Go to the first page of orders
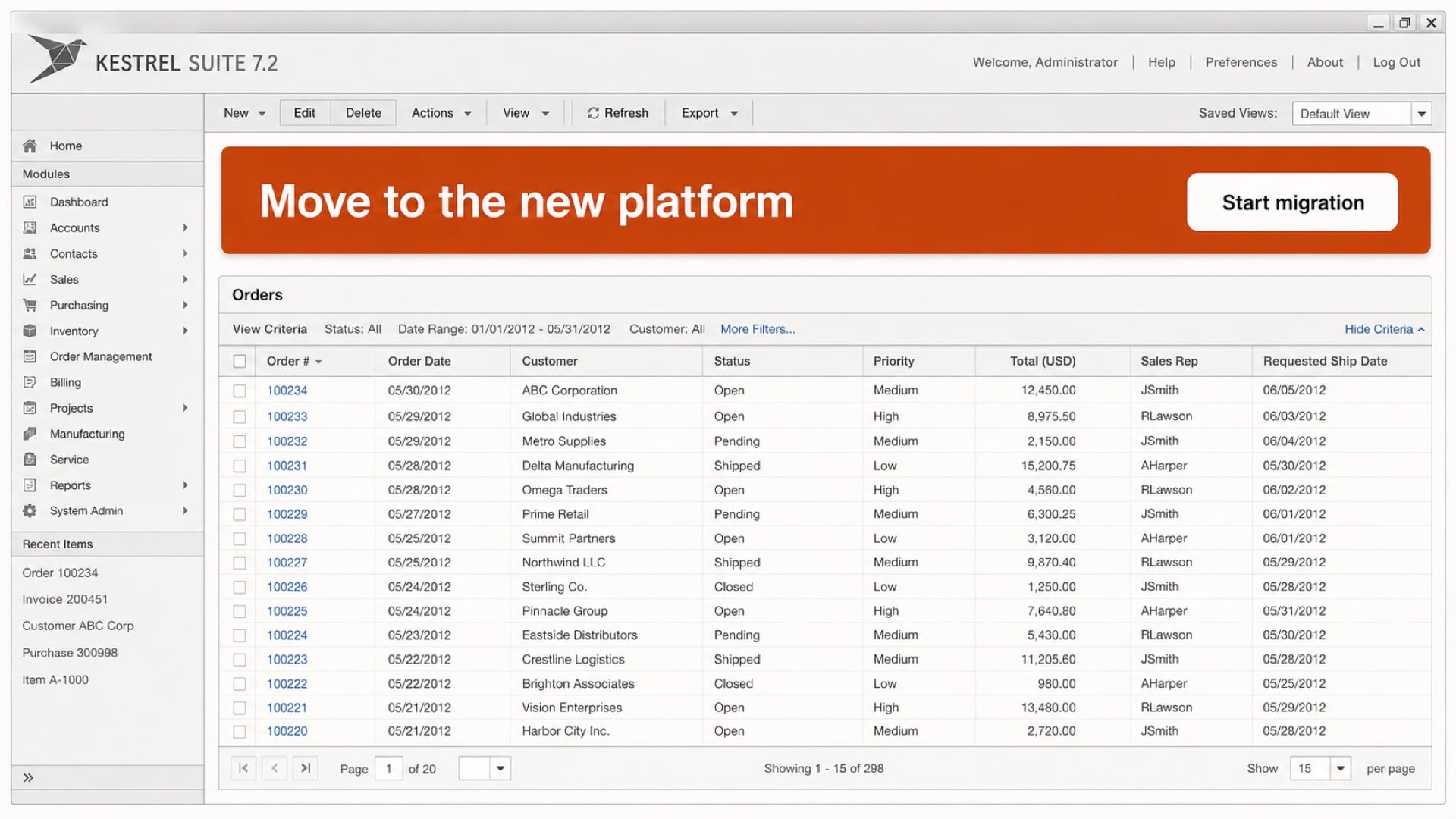The image size is (1456, 819). pyautogui.click(x=243, y=768)
